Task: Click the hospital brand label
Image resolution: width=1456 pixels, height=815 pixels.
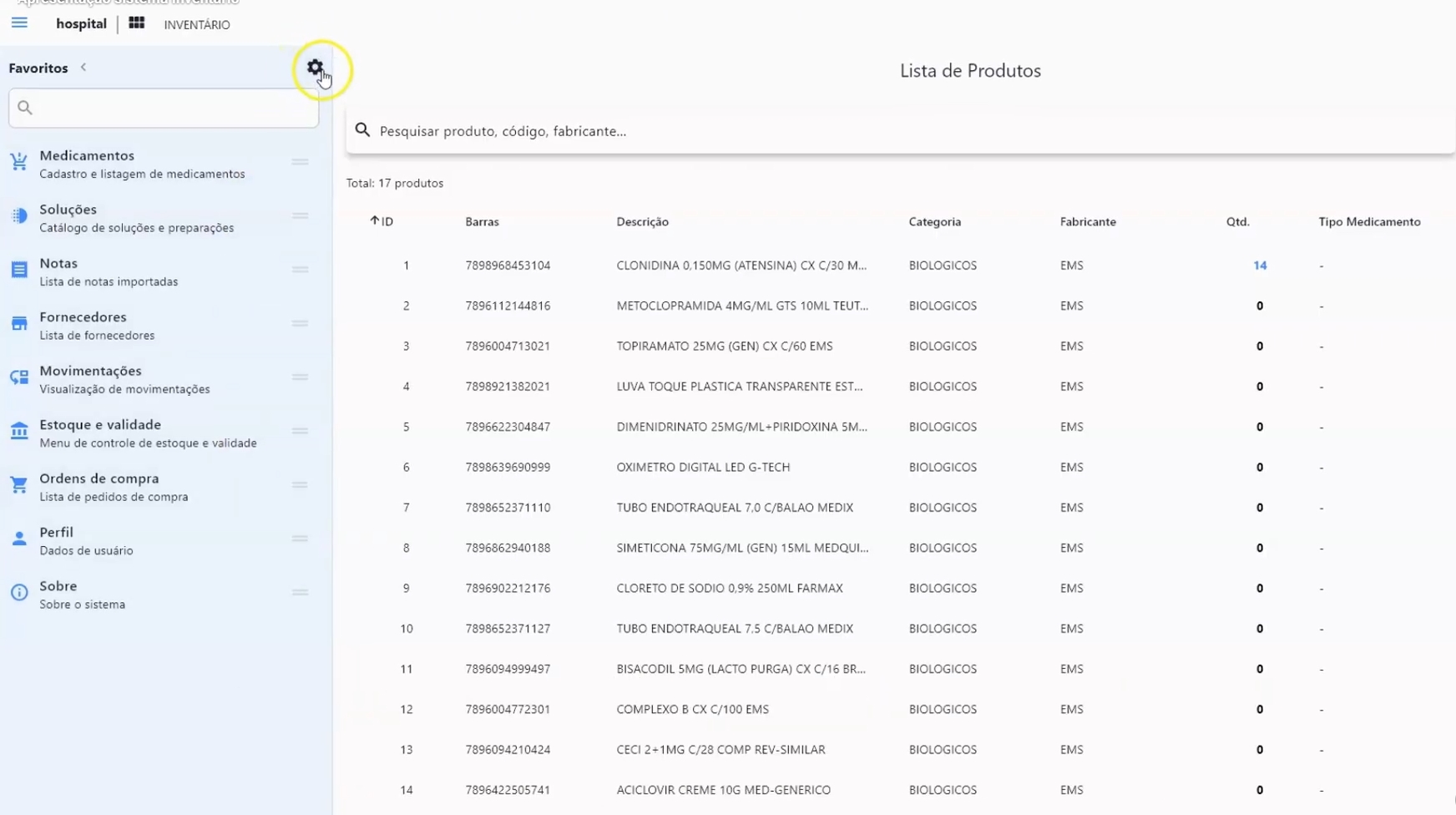Action: [x=81, y=23]
